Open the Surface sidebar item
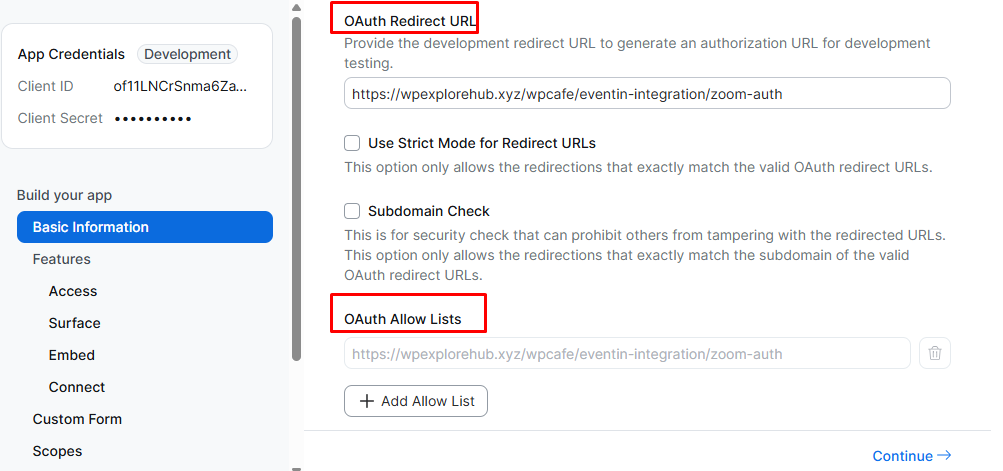Viewport: 1003px width, 471px height. point(75,323)
